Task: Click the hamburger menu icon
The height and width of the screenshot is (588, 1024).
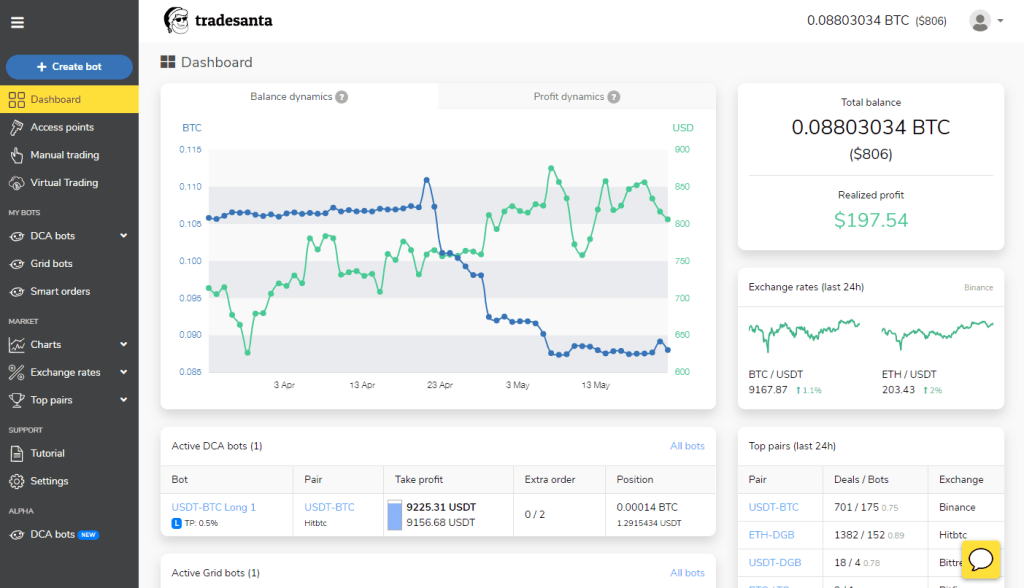Action: [15, 22]
